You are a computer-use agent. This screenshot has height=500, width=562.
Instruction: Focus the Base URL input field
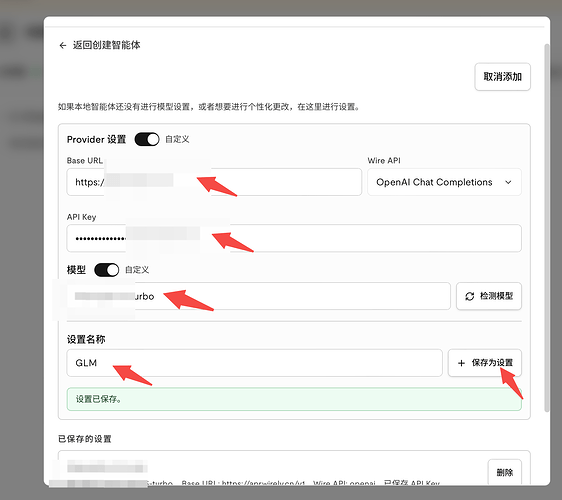tap(214, 182)
